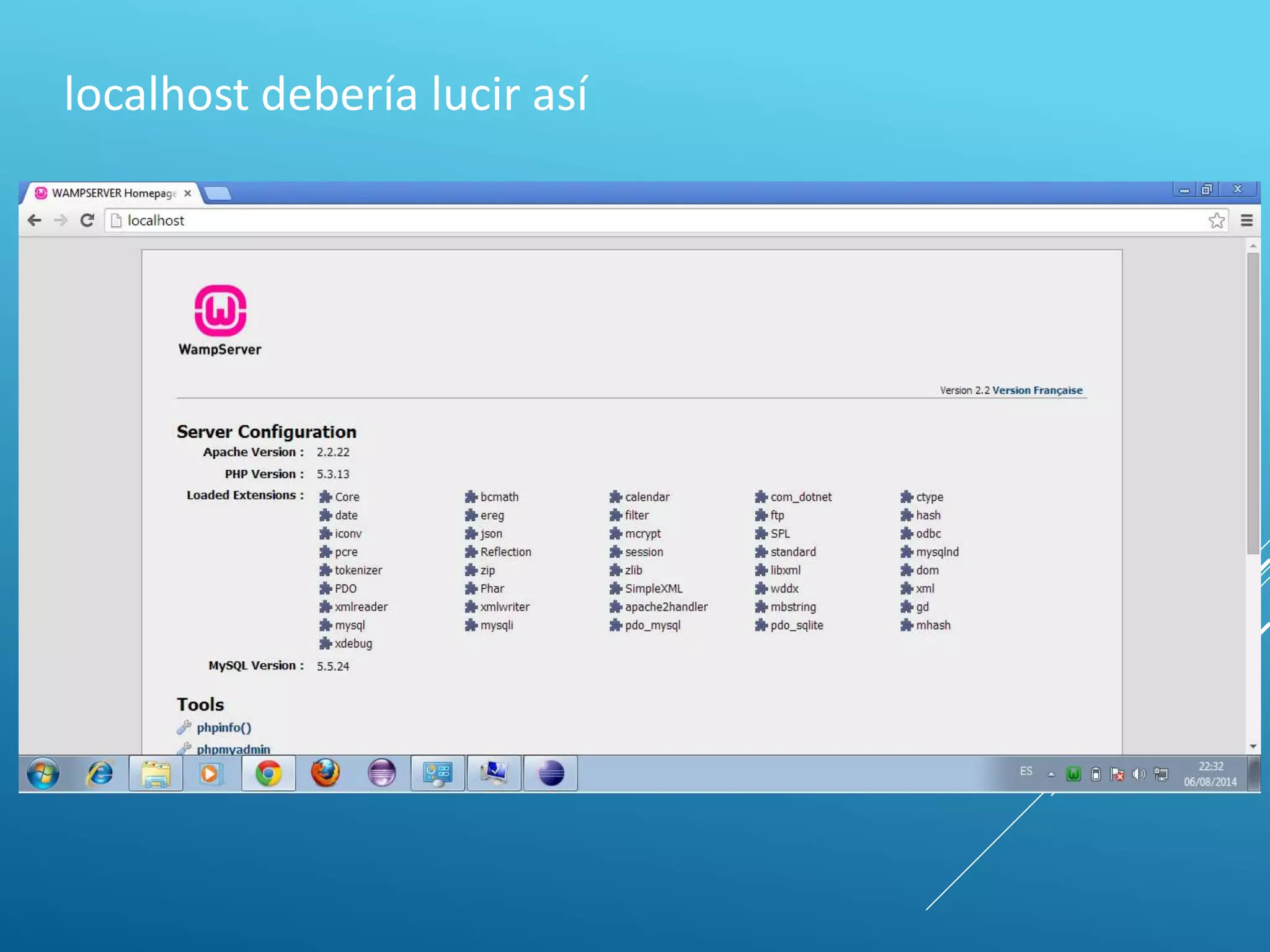Viewport: 1270px width, 952px height.
Task: Click the WampServer logo
Action: click(x=220, y=320)
